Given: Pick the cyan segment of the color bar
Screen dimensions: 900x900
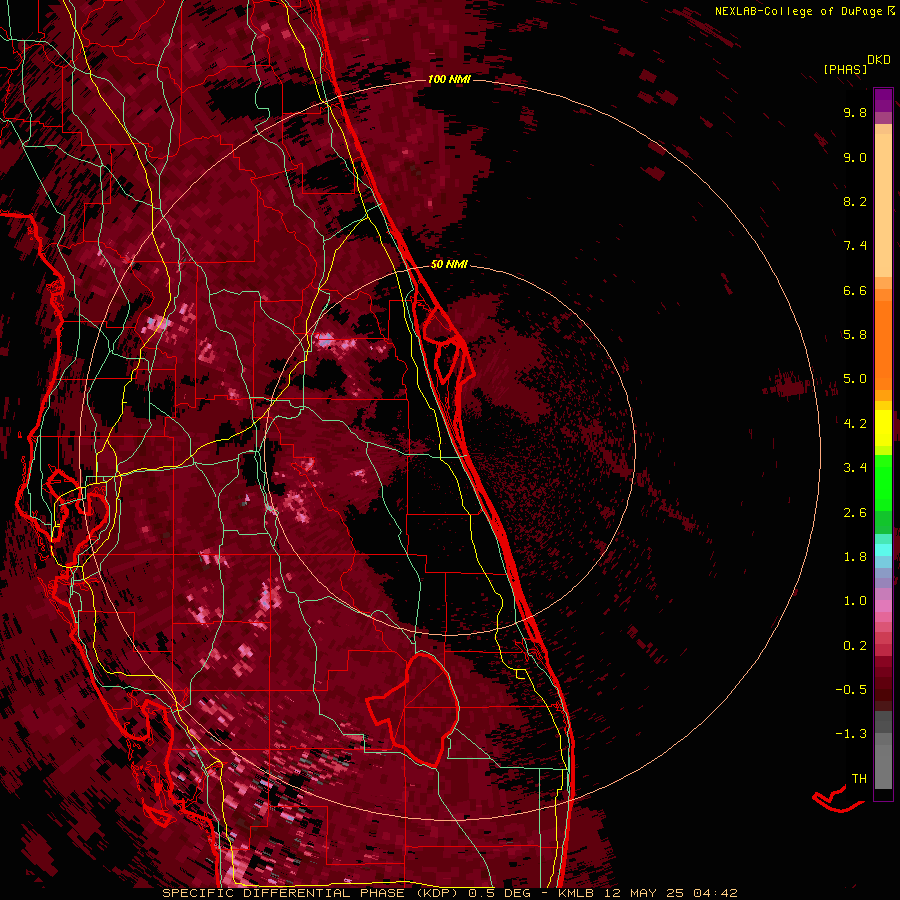Looking at the screenshot, I should [x=883, y=550].
